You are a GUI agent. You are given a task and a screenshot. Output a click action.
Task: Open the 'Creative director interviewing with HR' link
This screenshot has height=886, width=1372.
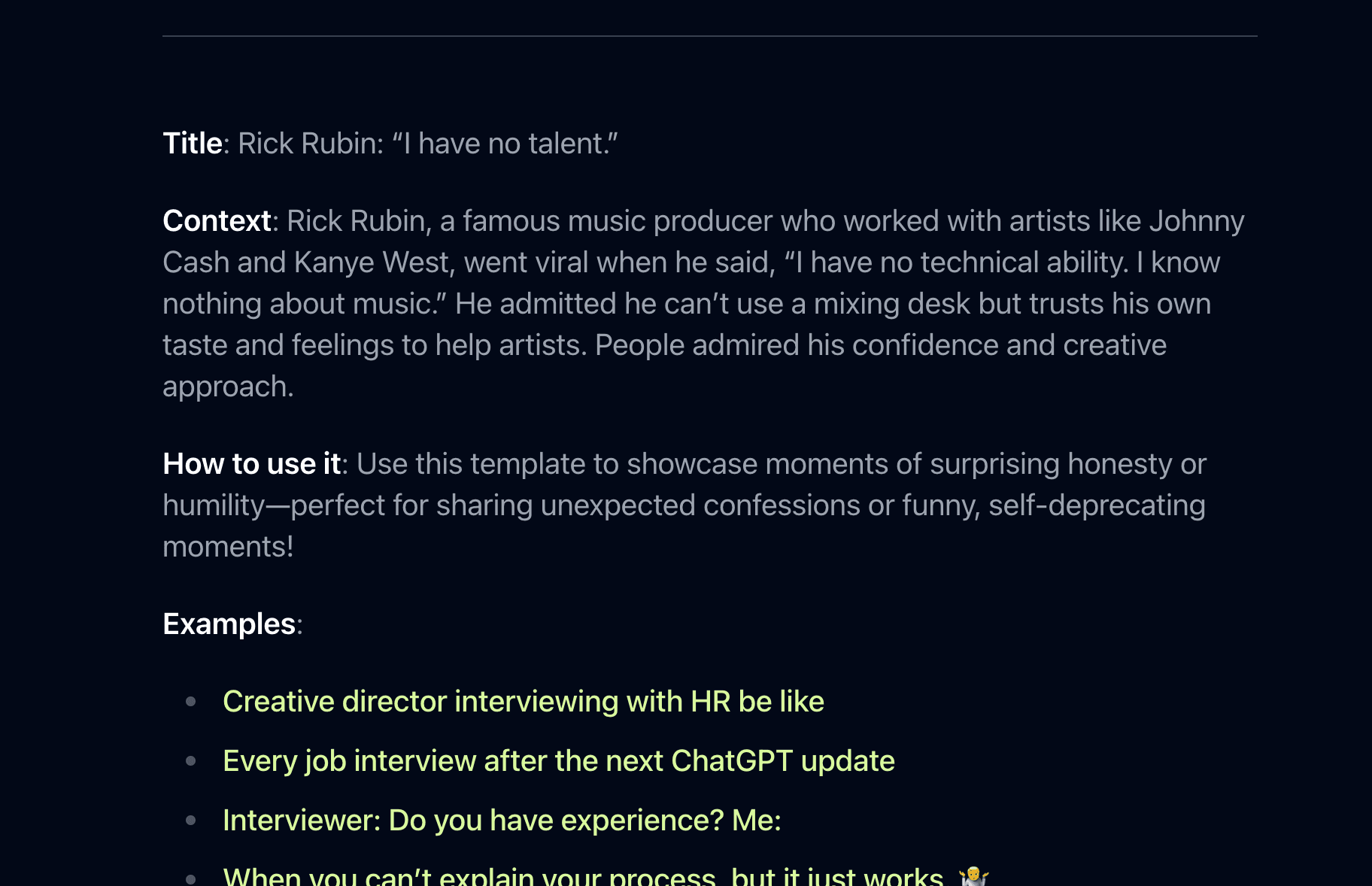tap(524, 701)
